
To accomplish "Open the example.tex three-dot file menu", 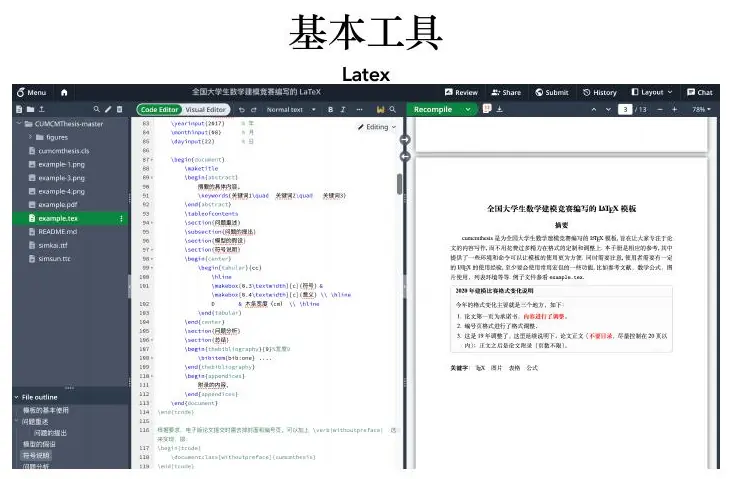I will [x=121, y=218].
